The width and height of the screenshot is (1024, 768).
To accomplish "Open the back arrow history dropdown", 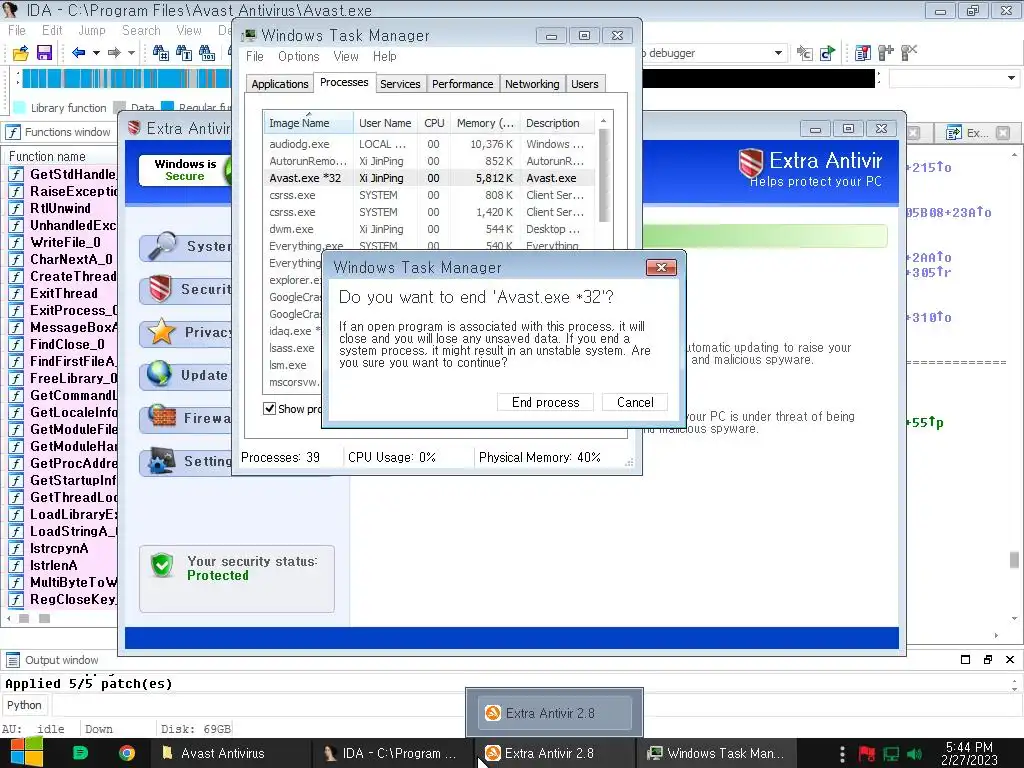I will click(96, 53).
